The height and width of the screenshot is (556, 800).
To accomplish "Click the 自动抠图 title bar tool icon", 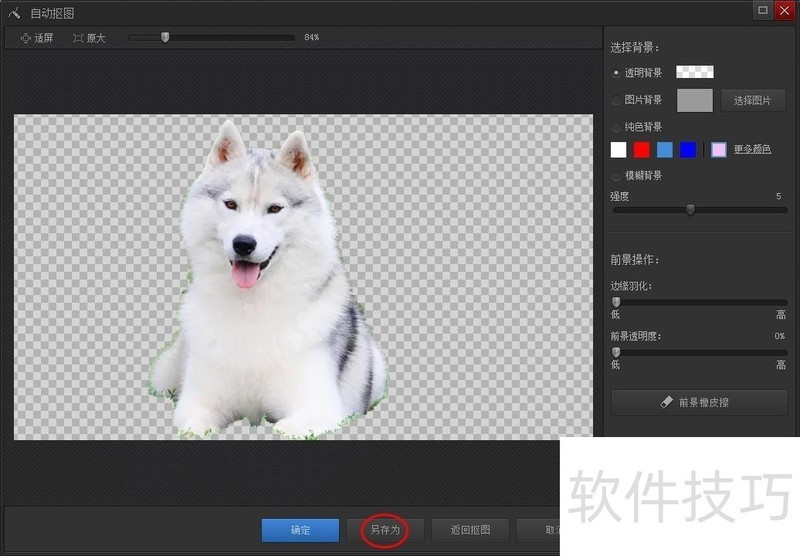I will [x=14, y=13].
